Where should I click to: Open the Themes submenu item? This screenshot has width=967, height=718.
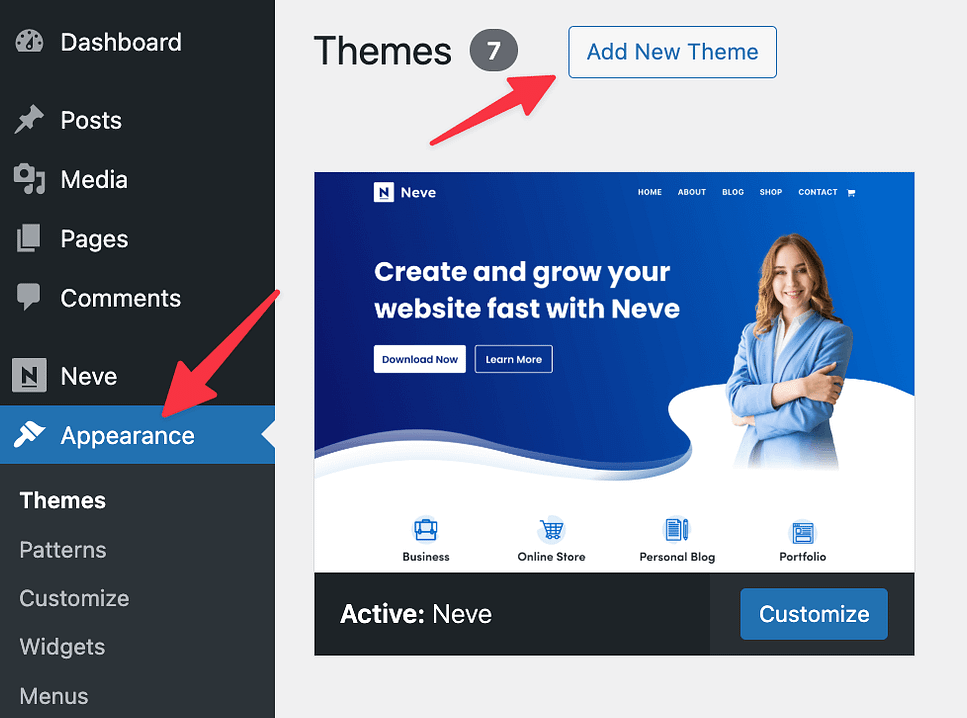(x=62, y=500)
